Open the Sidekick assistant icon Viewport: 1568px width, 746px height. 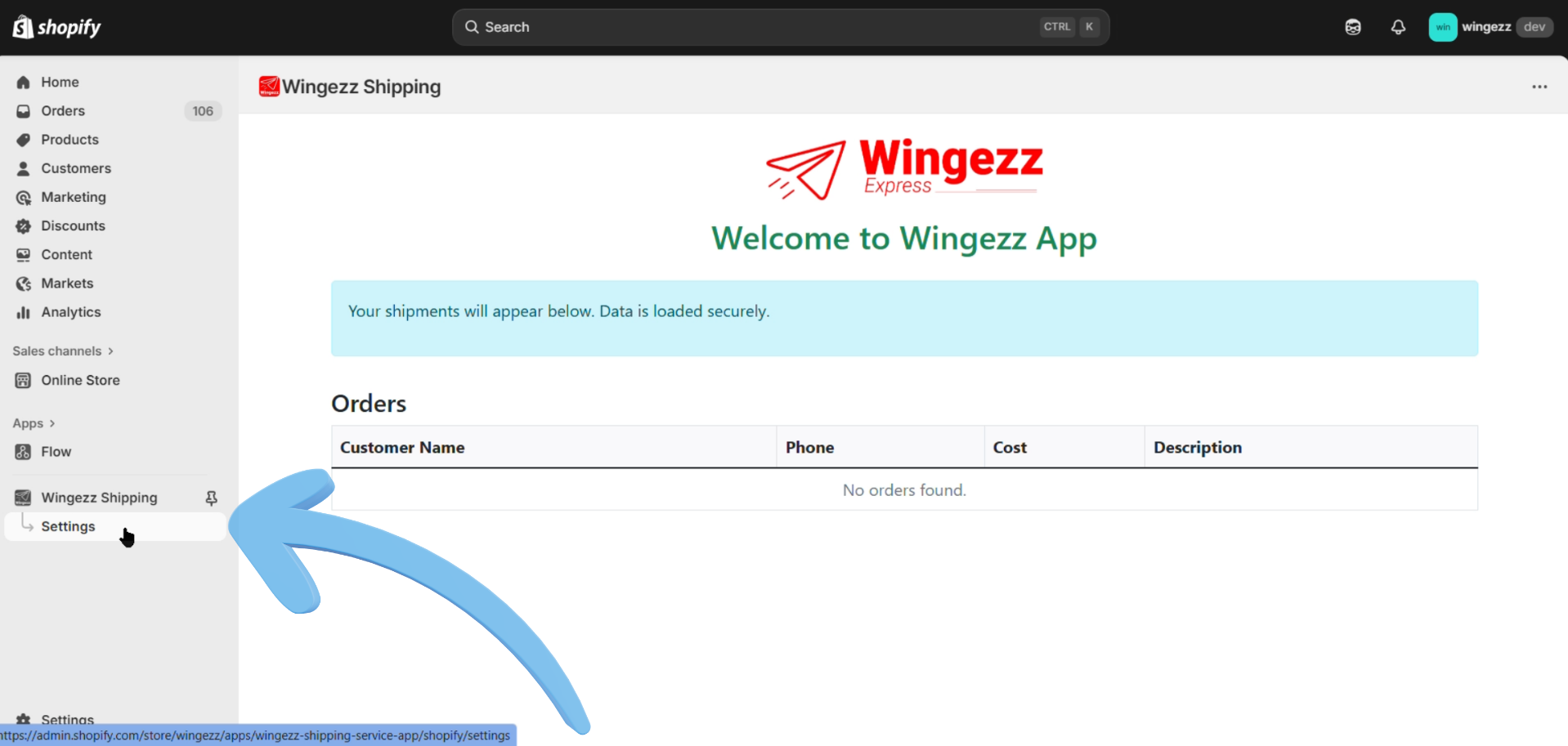1353,27
